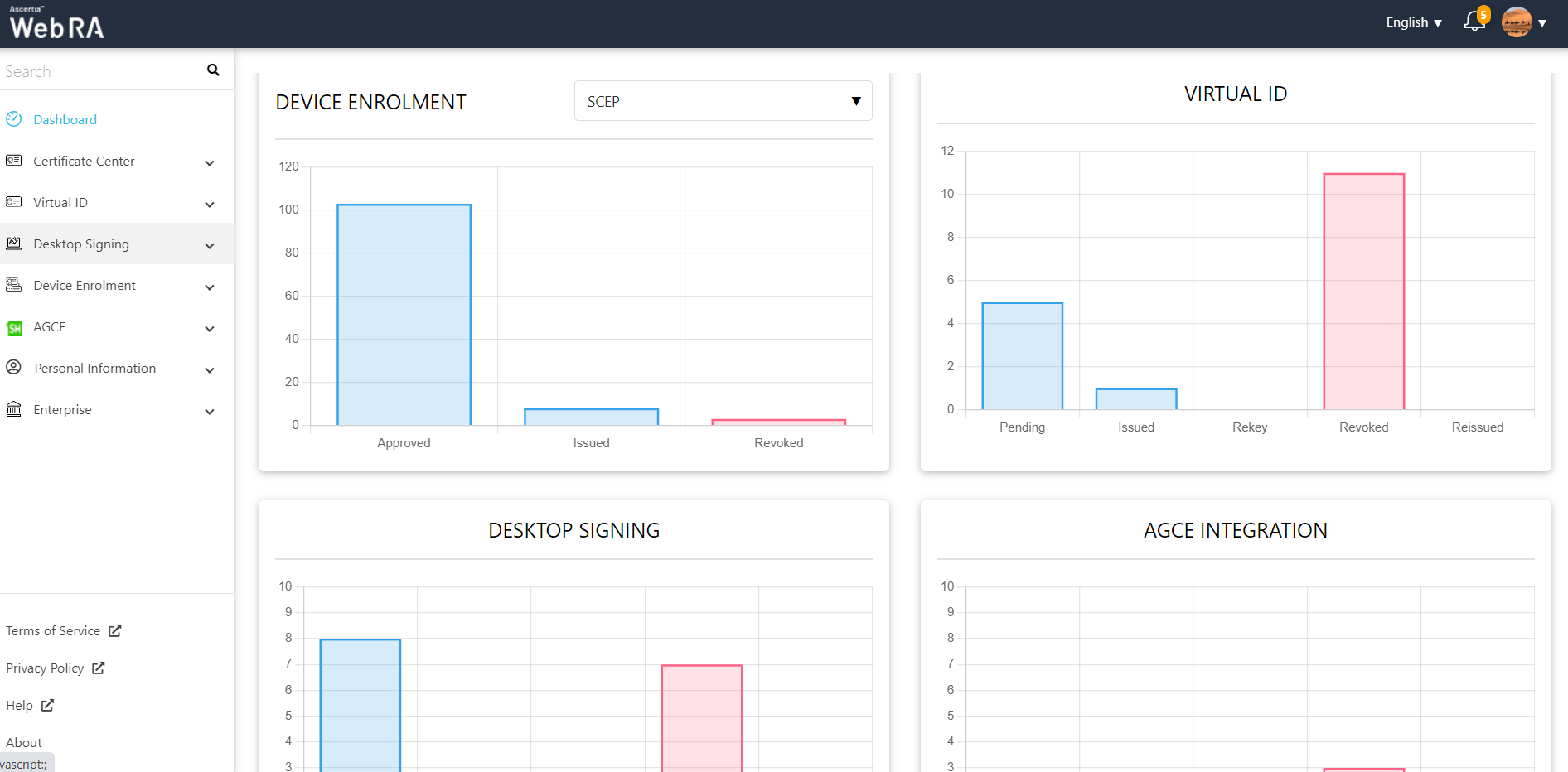Click the Reissued axis label

tap(1478, 427)
